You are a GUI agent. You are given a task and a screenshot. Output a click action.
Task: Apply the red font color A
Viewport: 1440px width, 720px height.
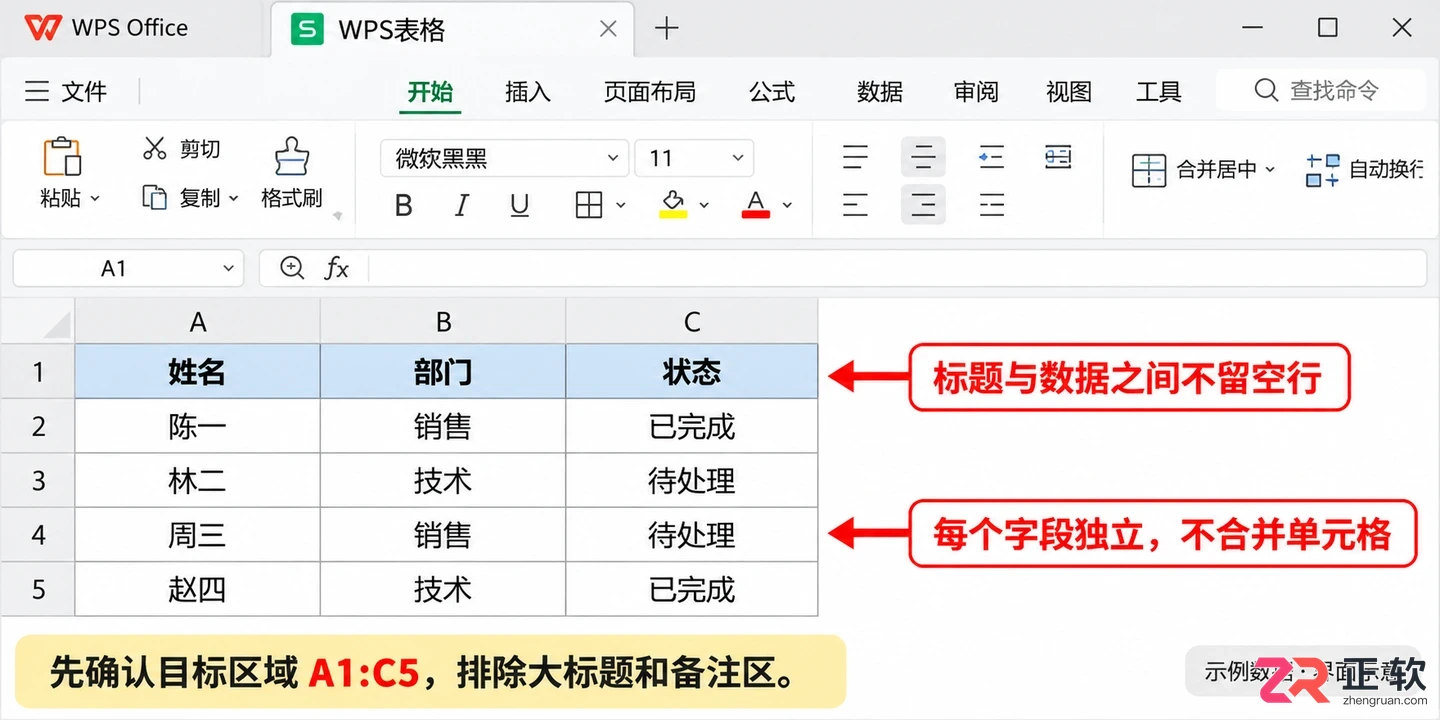pyautogui.click(x=756, y=204)
